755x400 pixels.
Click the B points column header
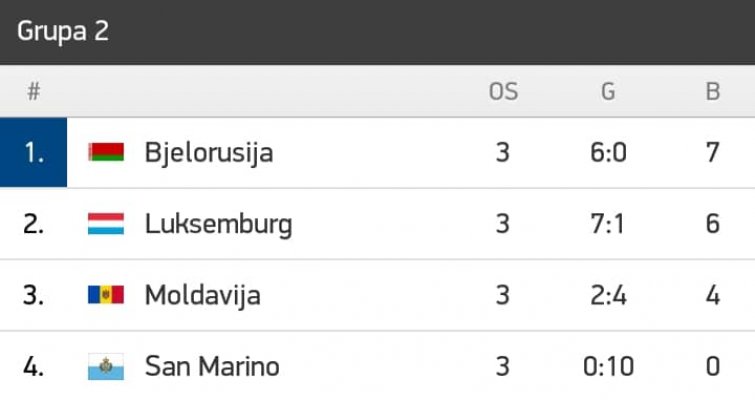tap(712, 92)
